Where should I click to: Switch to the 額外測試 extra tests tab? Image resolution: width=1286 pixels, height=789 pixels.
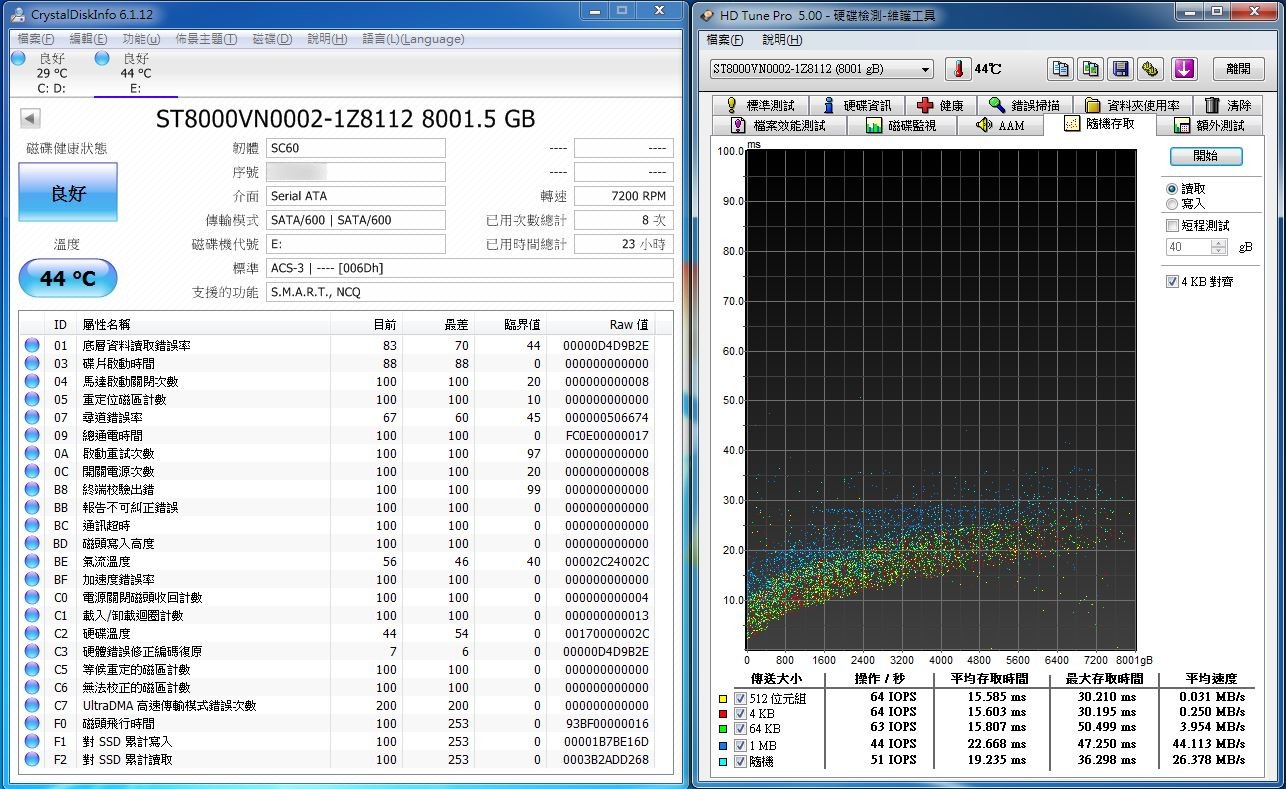(1208, 125)
